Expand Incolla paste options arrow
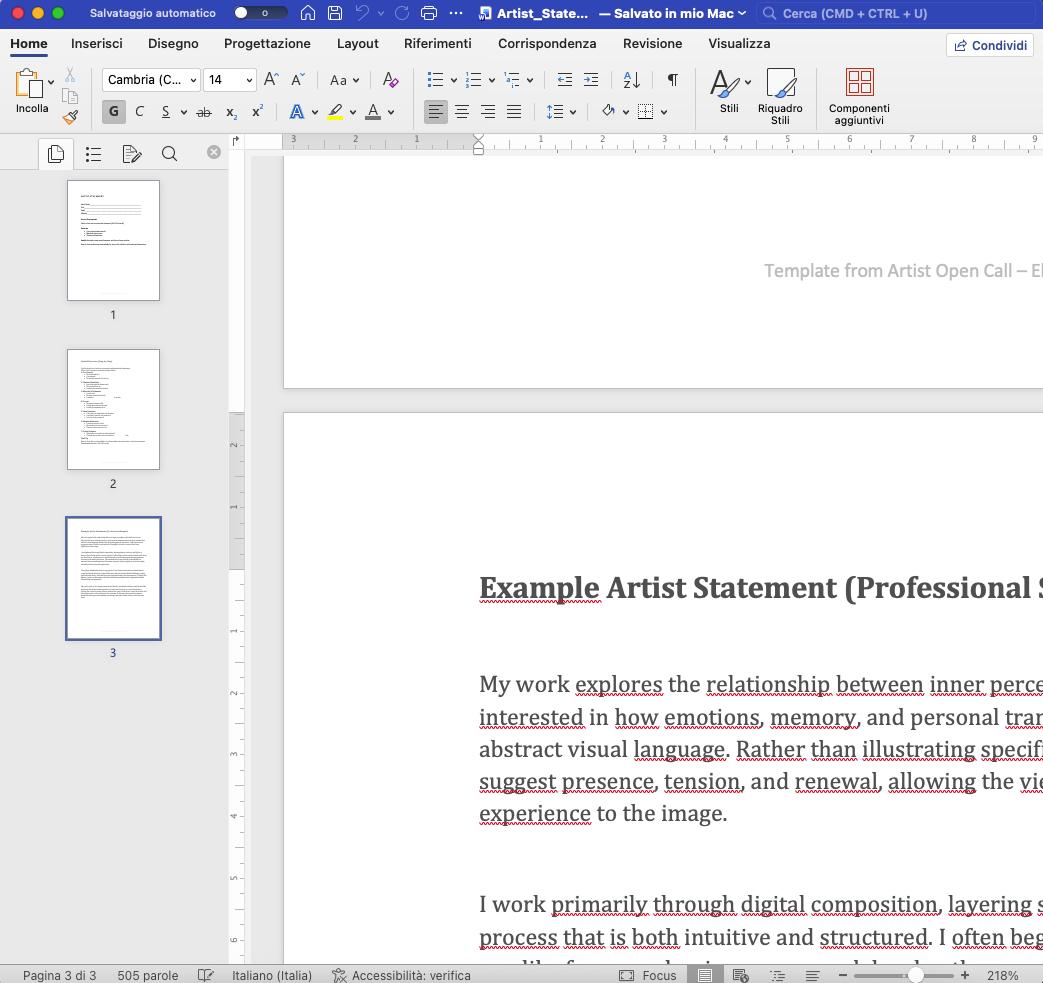1043x983 pixels. (x=51, y=83)
